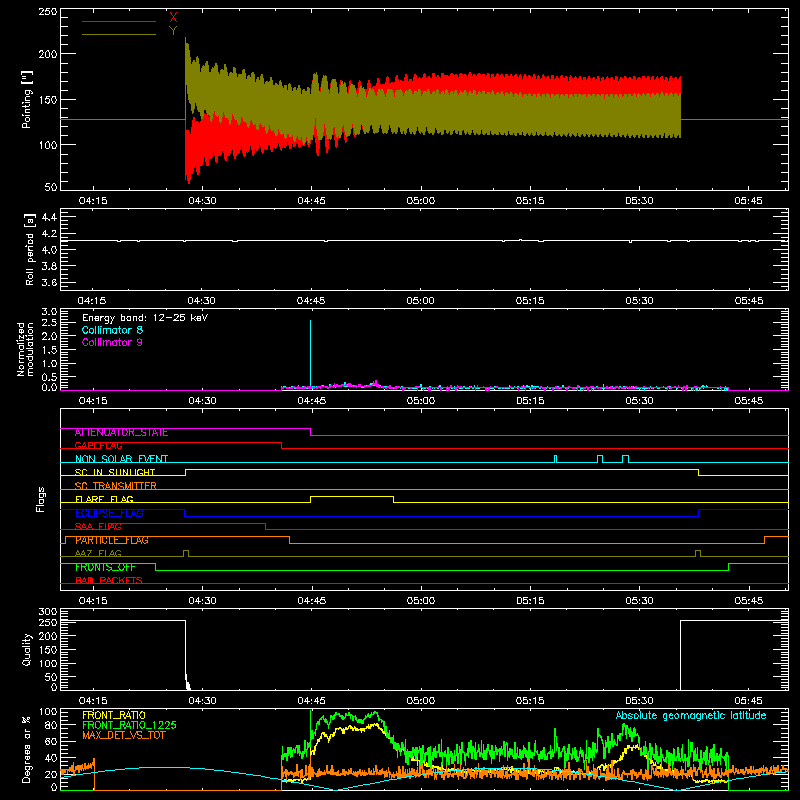
Task: Click the SC_TRANSMITTER flag label
Action: (x=116, y=486)
